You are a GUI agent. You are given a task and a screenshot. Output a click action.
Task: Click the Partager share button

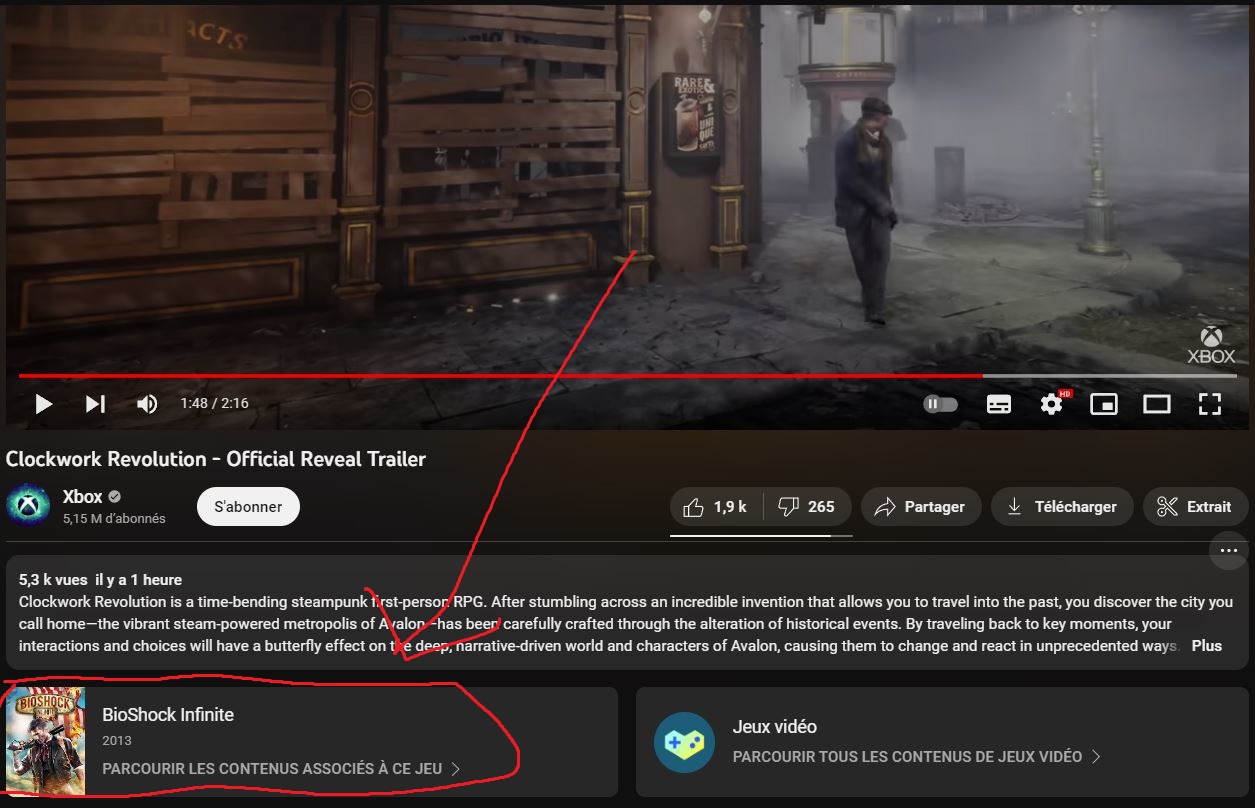(920, 507)
